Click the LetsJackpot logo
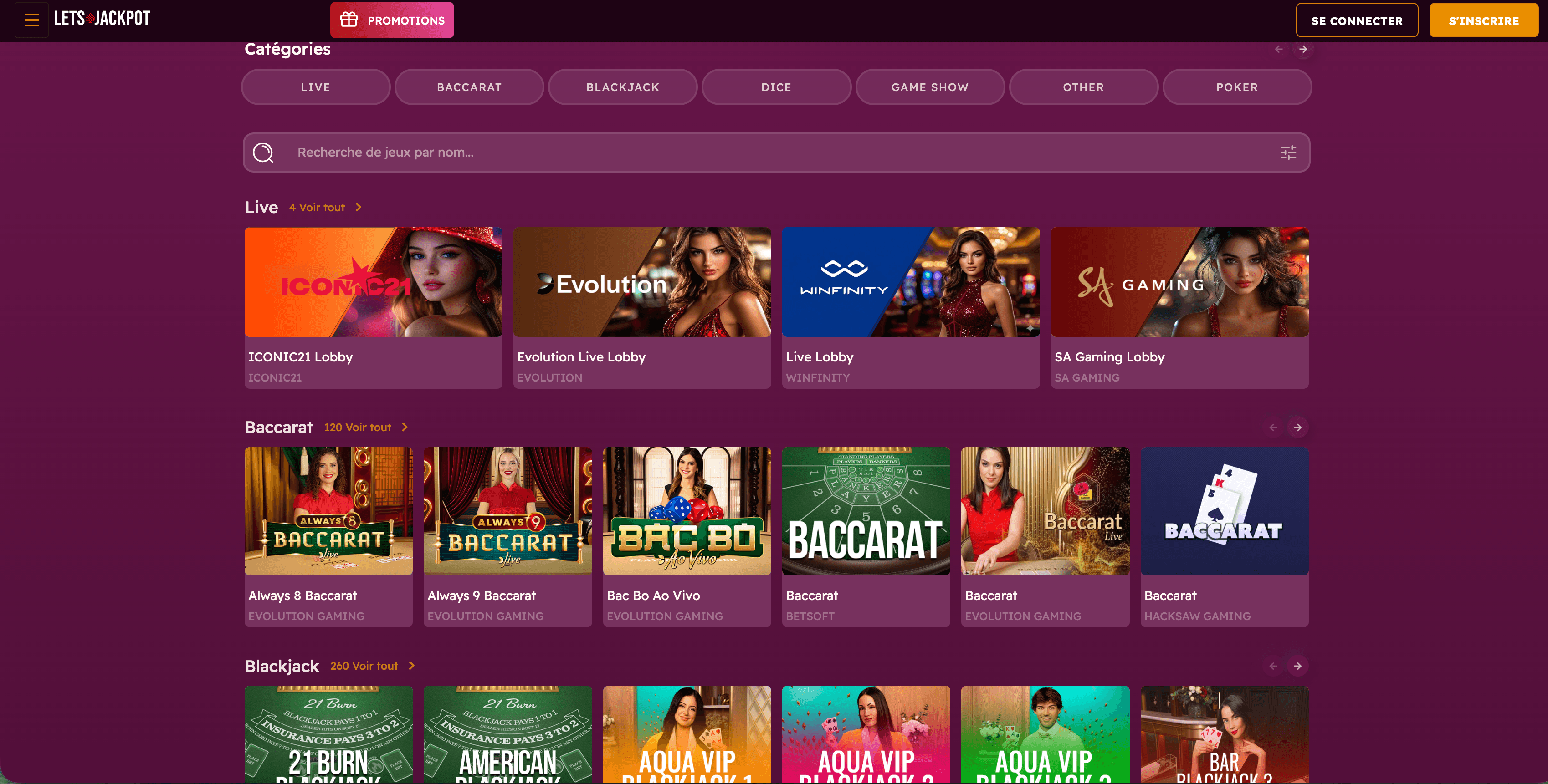1548x784 pixels. click(102, 19)
